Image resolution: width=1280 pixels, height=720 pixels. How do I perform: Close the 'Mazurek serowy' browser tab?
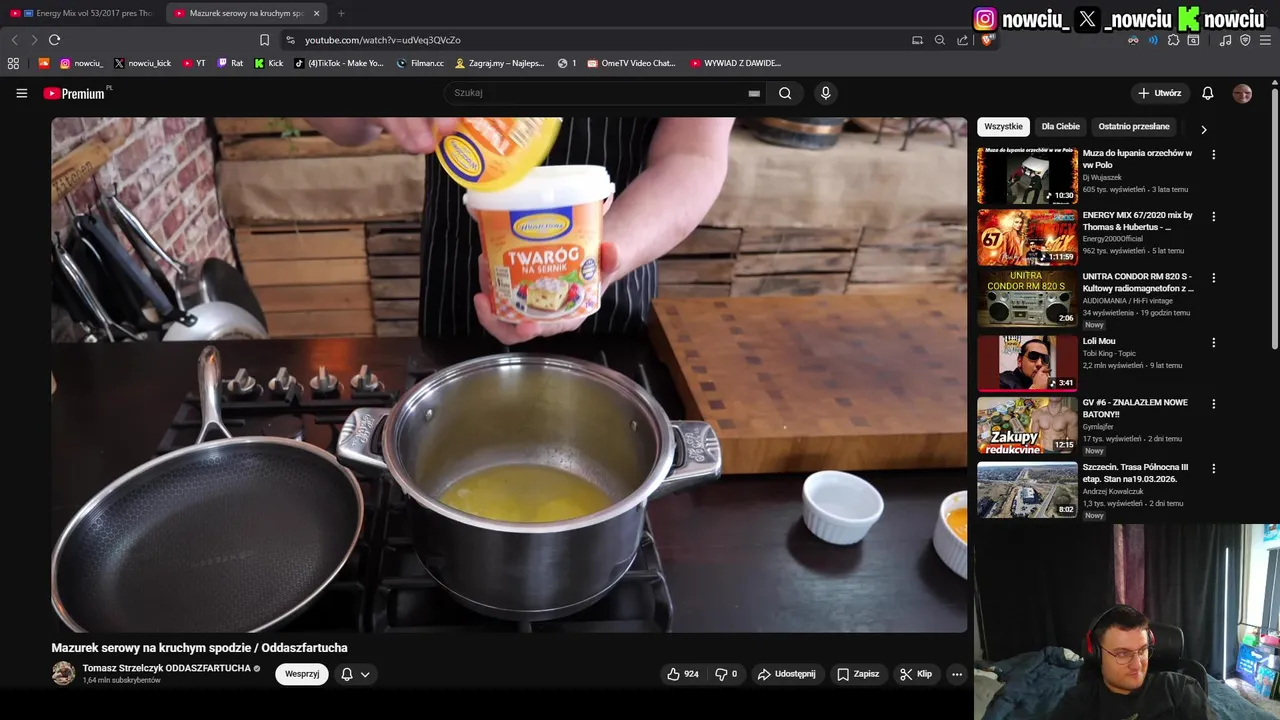point(316,13)
